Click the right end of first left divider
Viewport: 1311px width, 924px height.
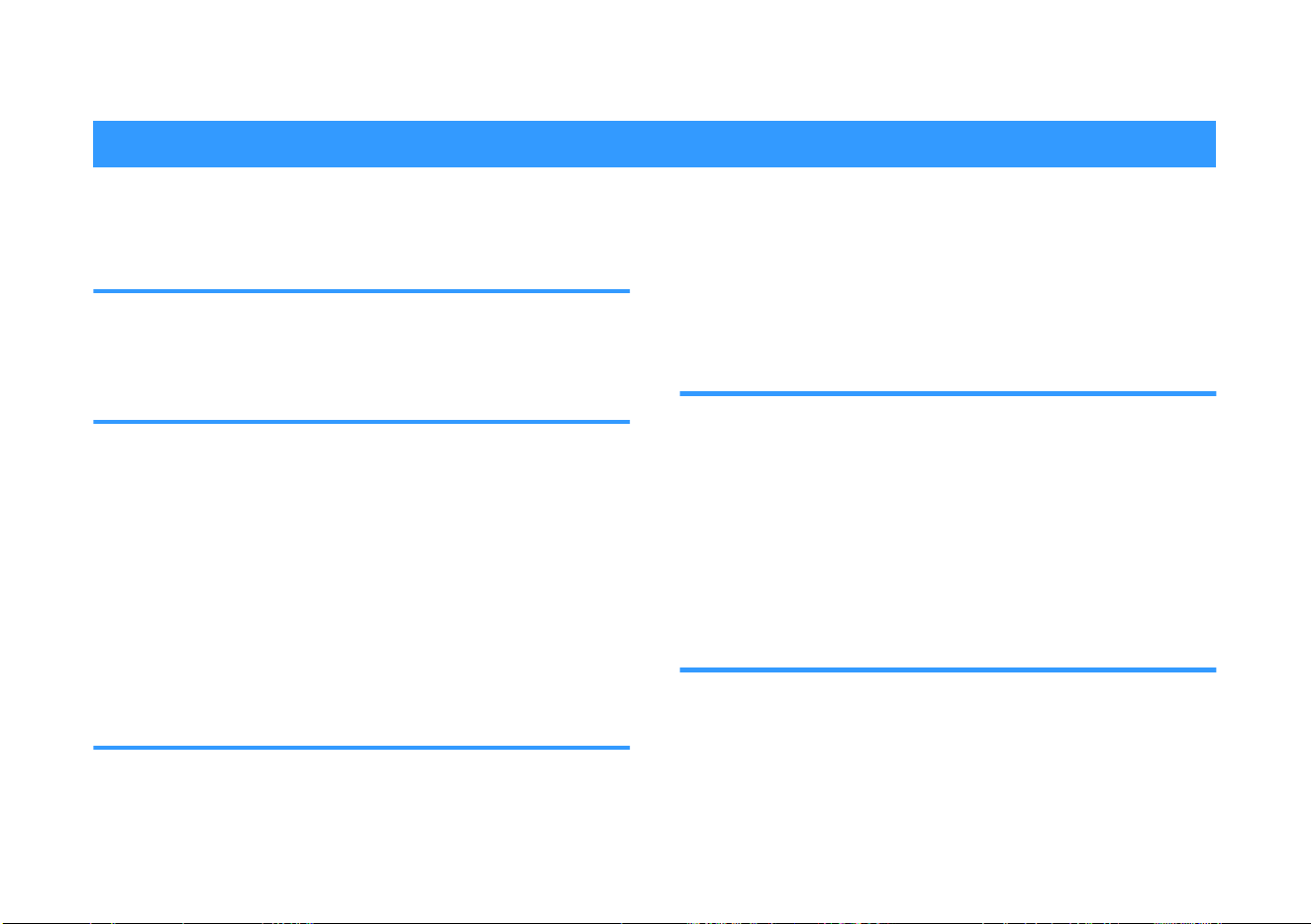[622, 291]
